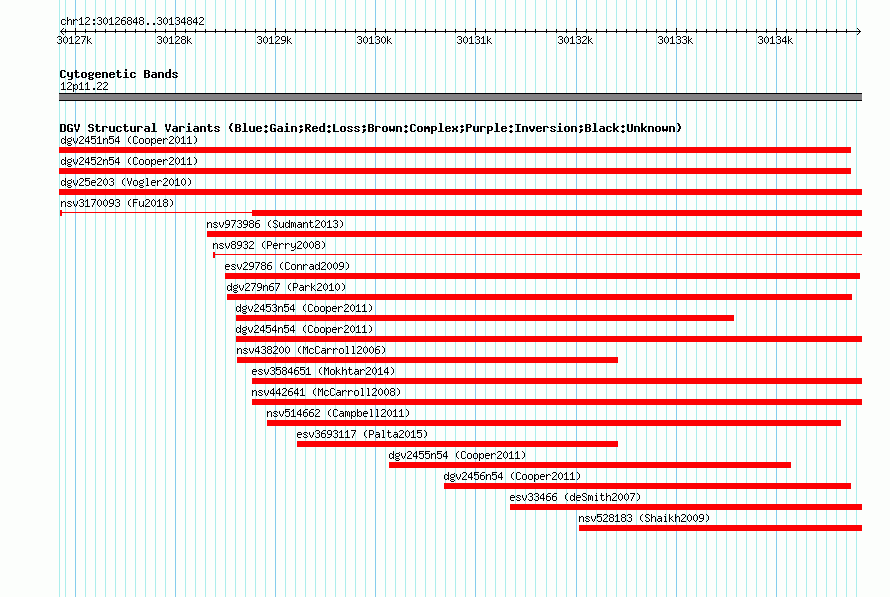Screen dimensions: 890x597
Task: Click the red bar under dgv279n67
Action: pos(539,297)
